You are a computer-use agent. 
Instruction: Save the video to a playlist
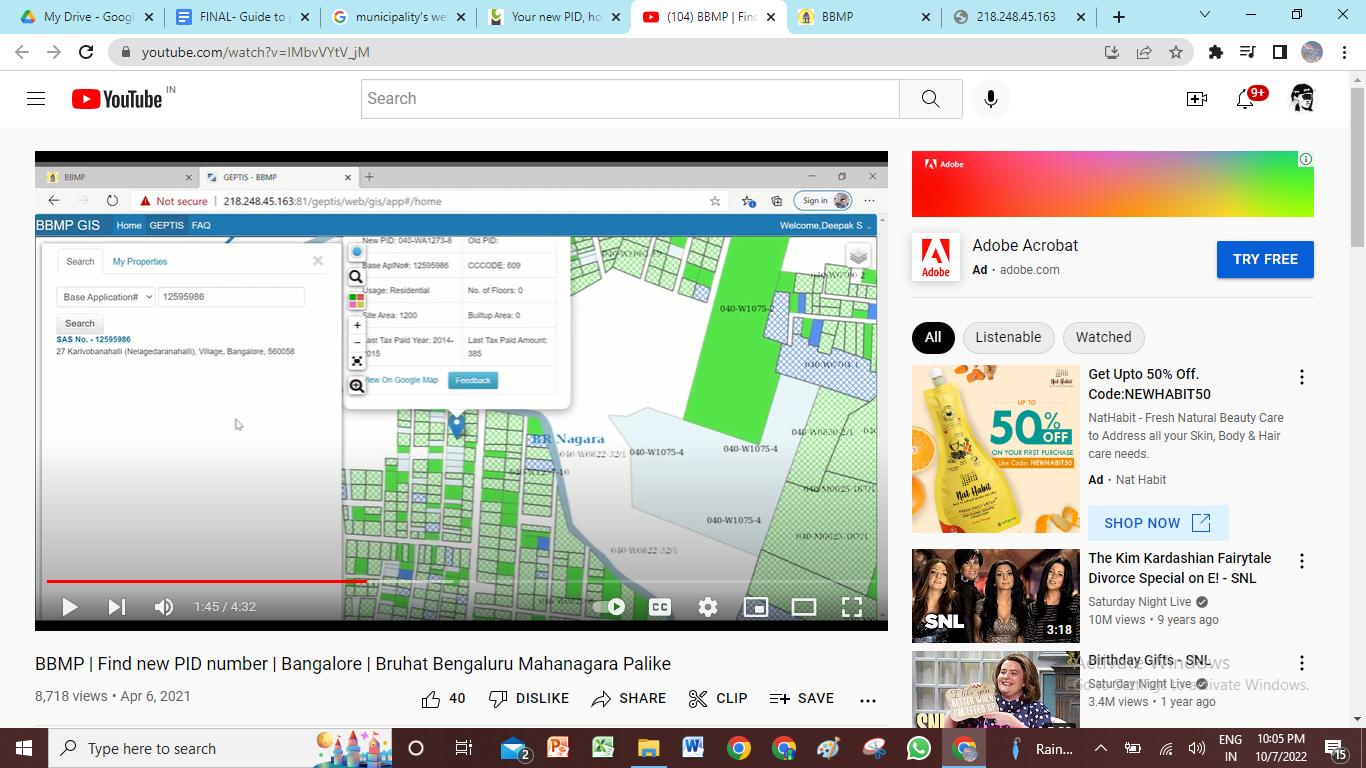click(x=801, y=699)
